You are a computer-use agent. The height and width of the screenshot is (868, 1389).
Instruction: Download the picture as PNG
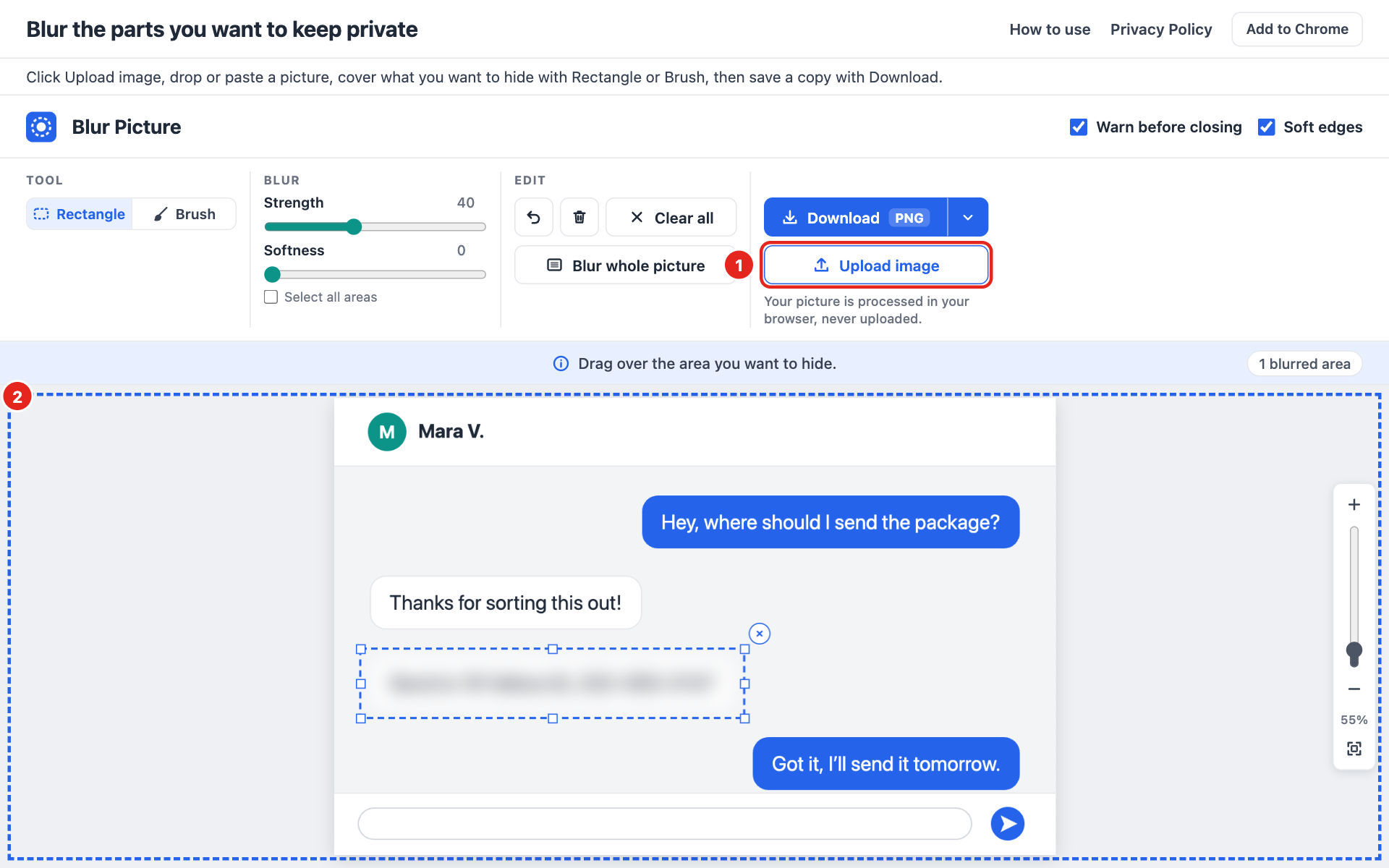click(x=856, y=217)
